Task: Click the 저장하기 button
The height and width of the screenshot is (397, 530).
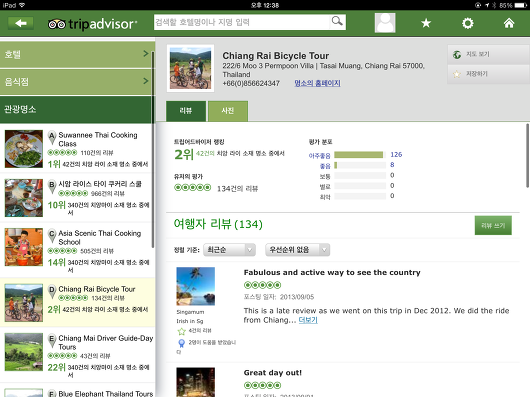Action: pos(488,74)
